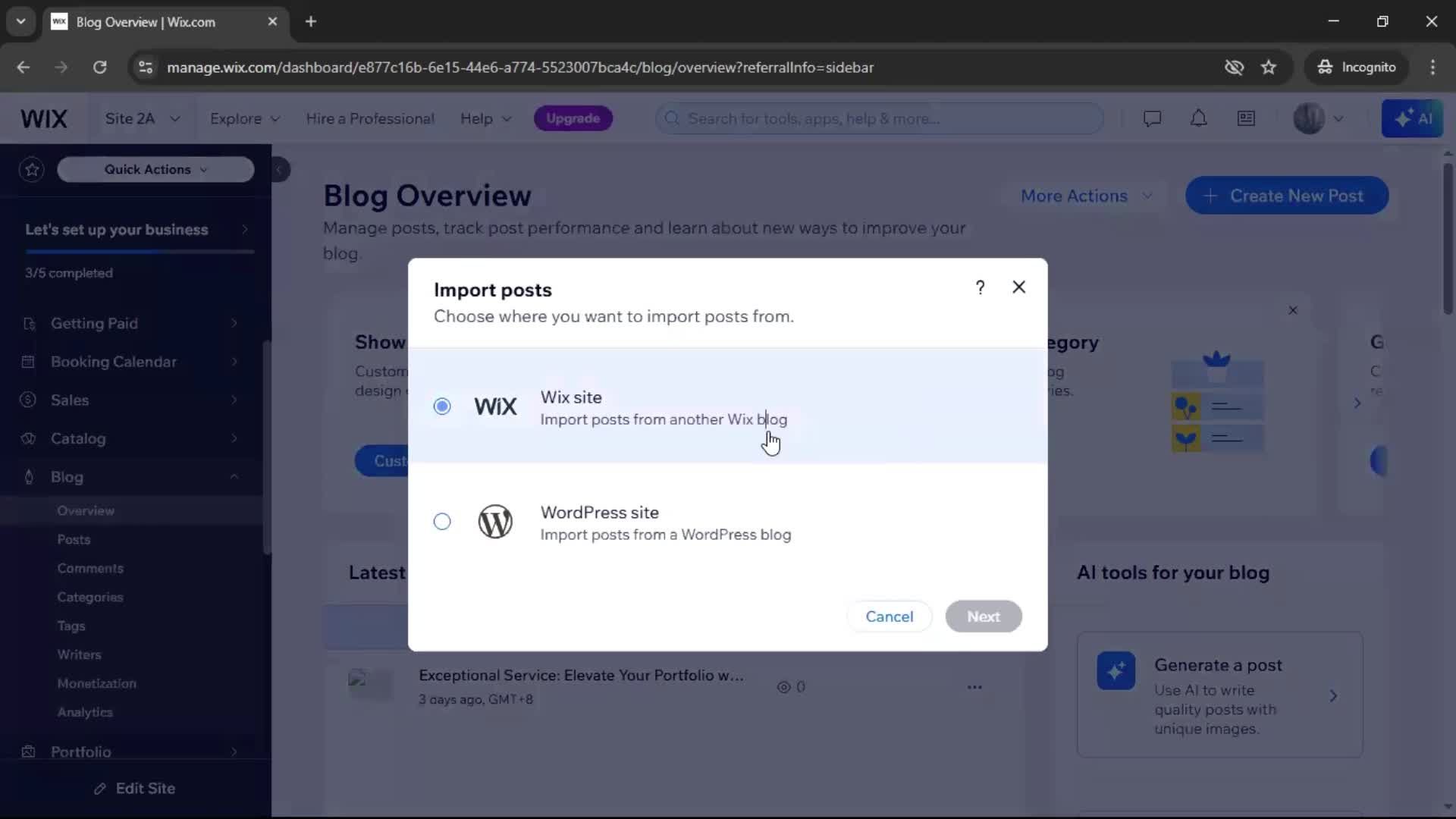Select Writers under Blog
This screenshot has width=1456, height=819.
pos(79,655)
